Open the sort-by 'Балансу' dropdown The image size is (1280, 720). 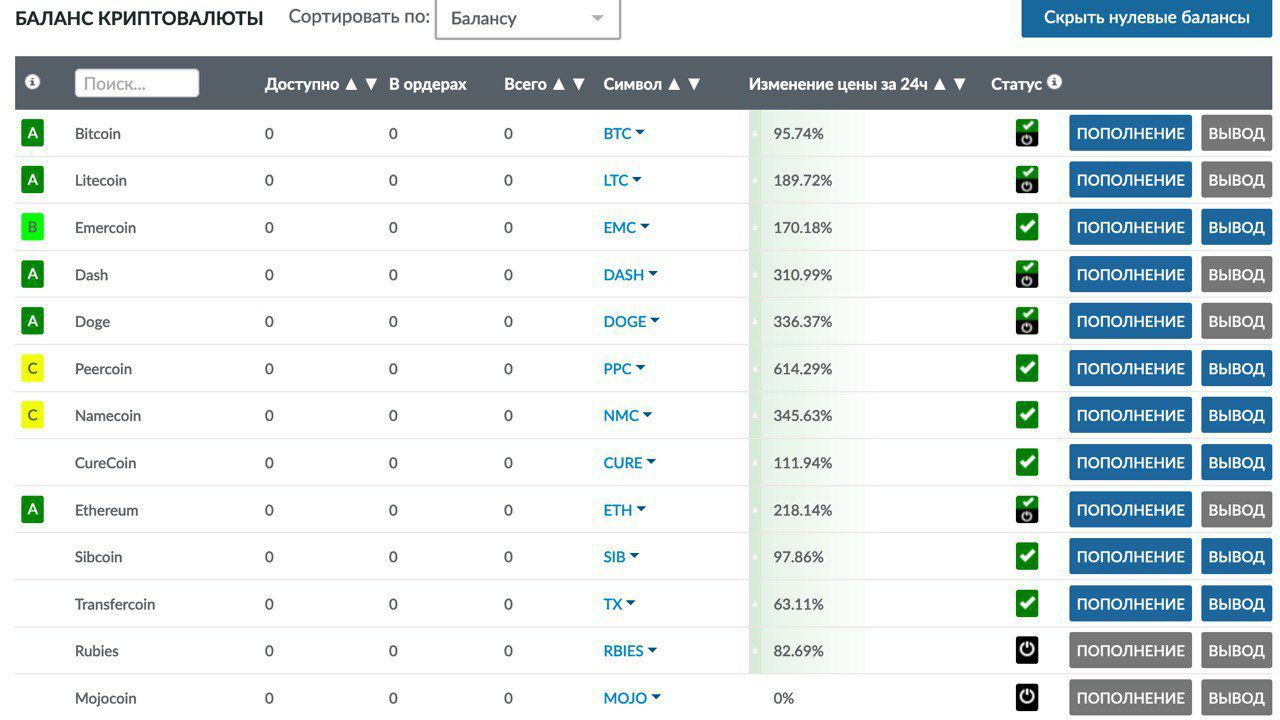528,18
